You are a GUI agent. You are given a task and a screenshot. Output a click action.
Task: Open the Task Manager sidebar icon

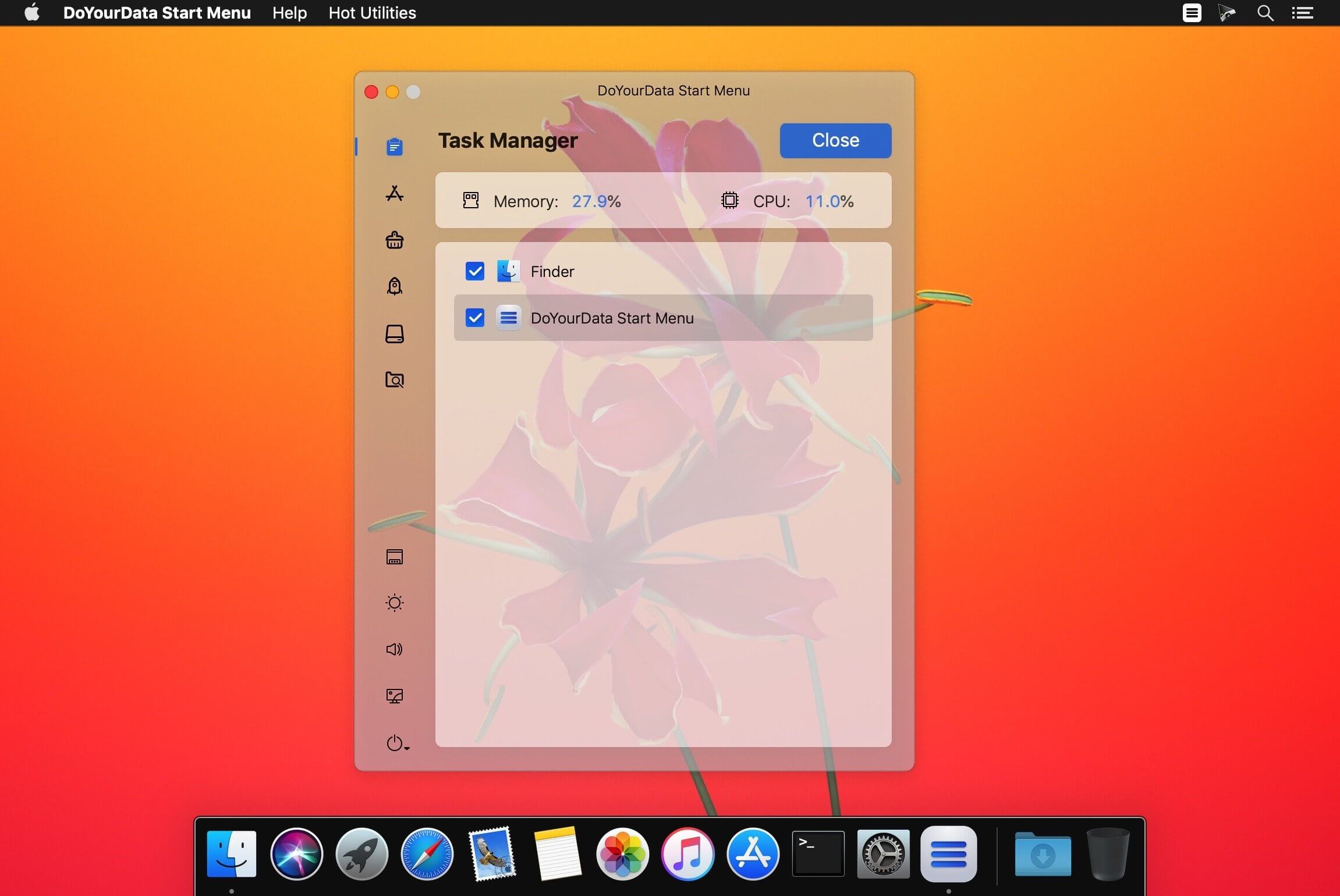click(394, 147)
